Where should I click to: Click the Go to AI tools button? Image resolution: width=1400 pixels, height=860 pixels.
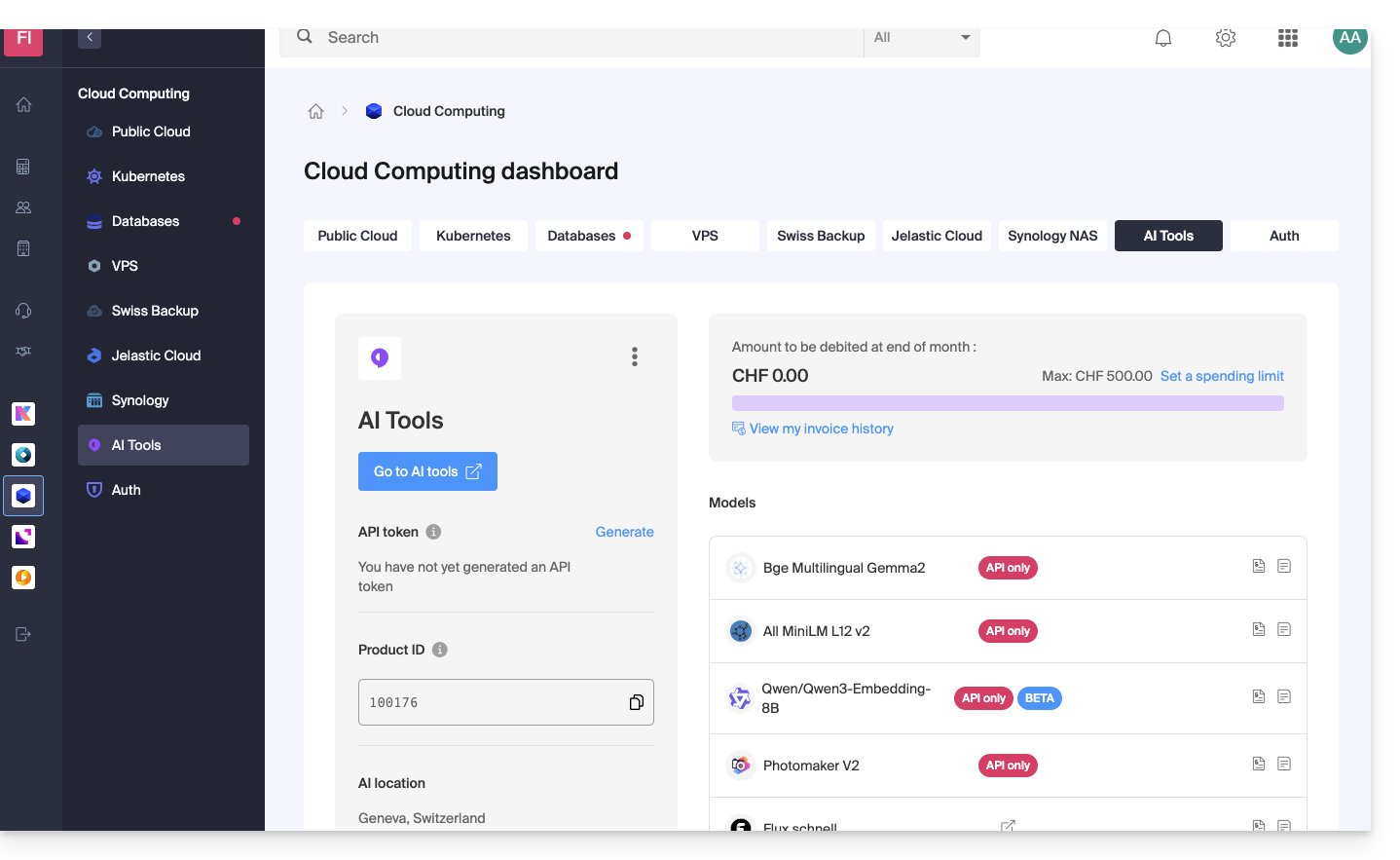[427, 471]
